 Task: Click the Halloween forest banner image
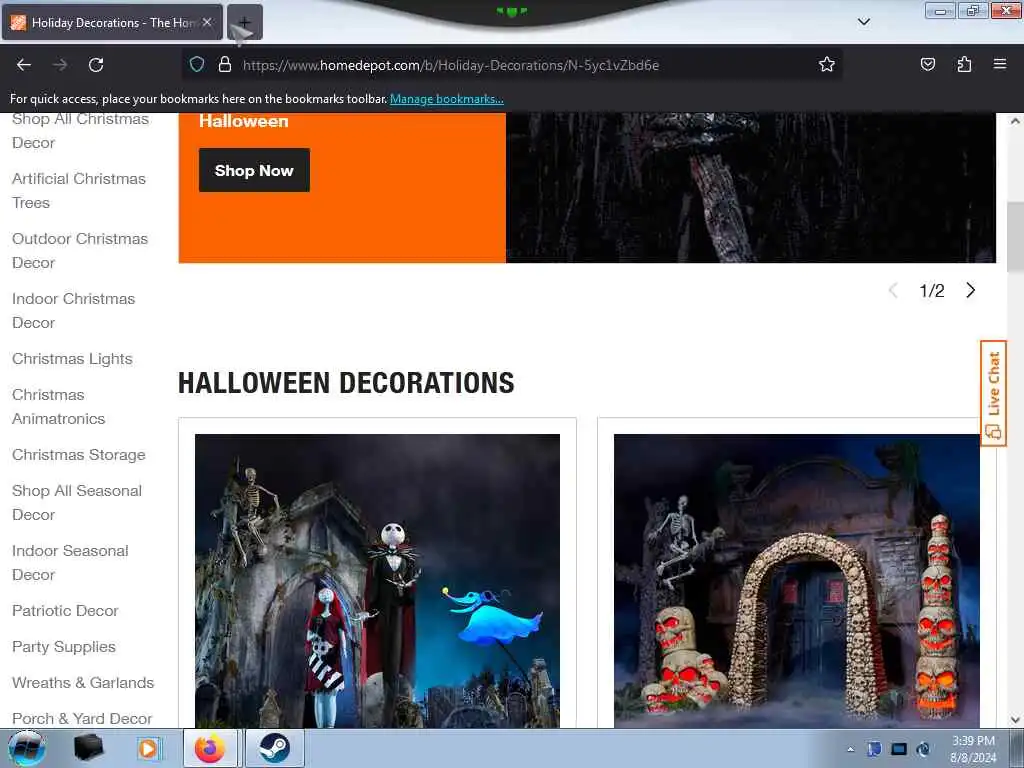coord(751,188)
